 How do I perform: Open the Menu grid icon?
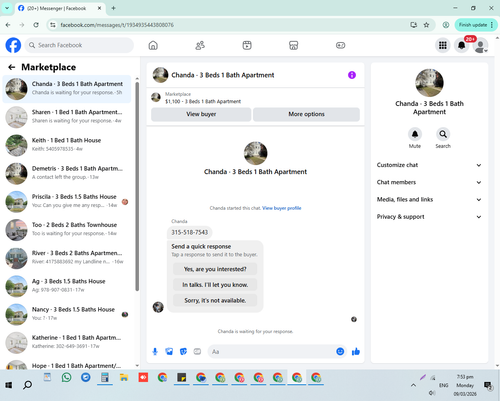[443, 45]
